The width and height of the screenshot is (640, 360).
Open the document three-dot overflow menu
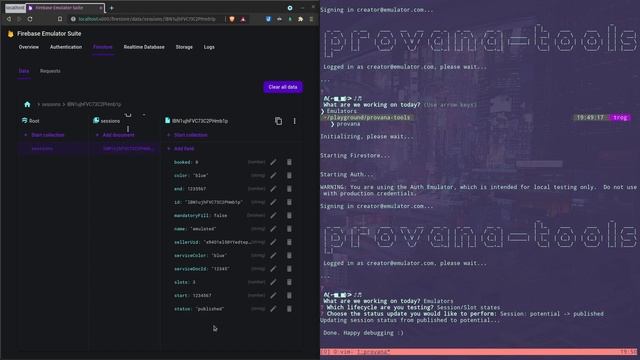click(x=294, y=121)
